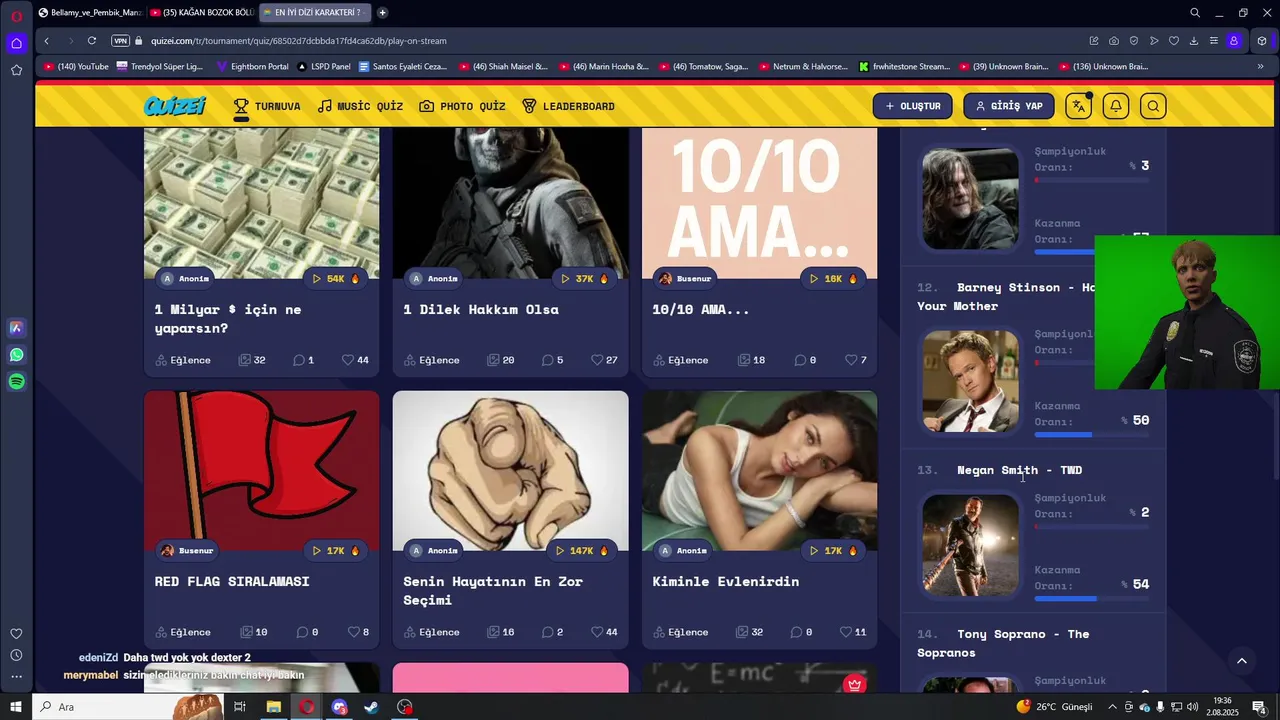The image size is (1280, 720).
Task: Like the 1 Milyar $ quiz heart icon
Action: [348, 360]
